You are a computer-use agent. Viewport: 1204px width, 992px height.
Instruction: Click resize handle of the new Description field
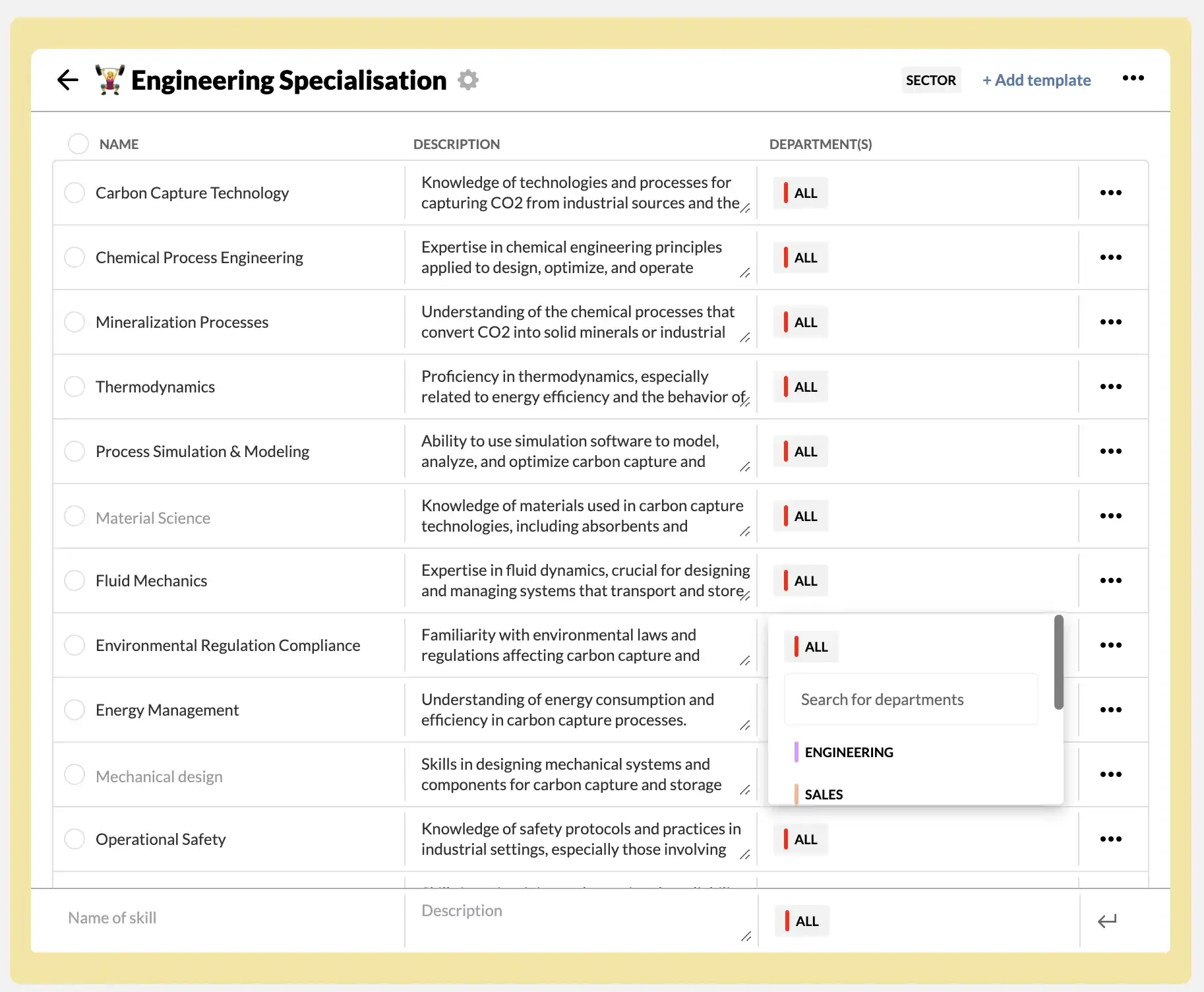point(746,936)
